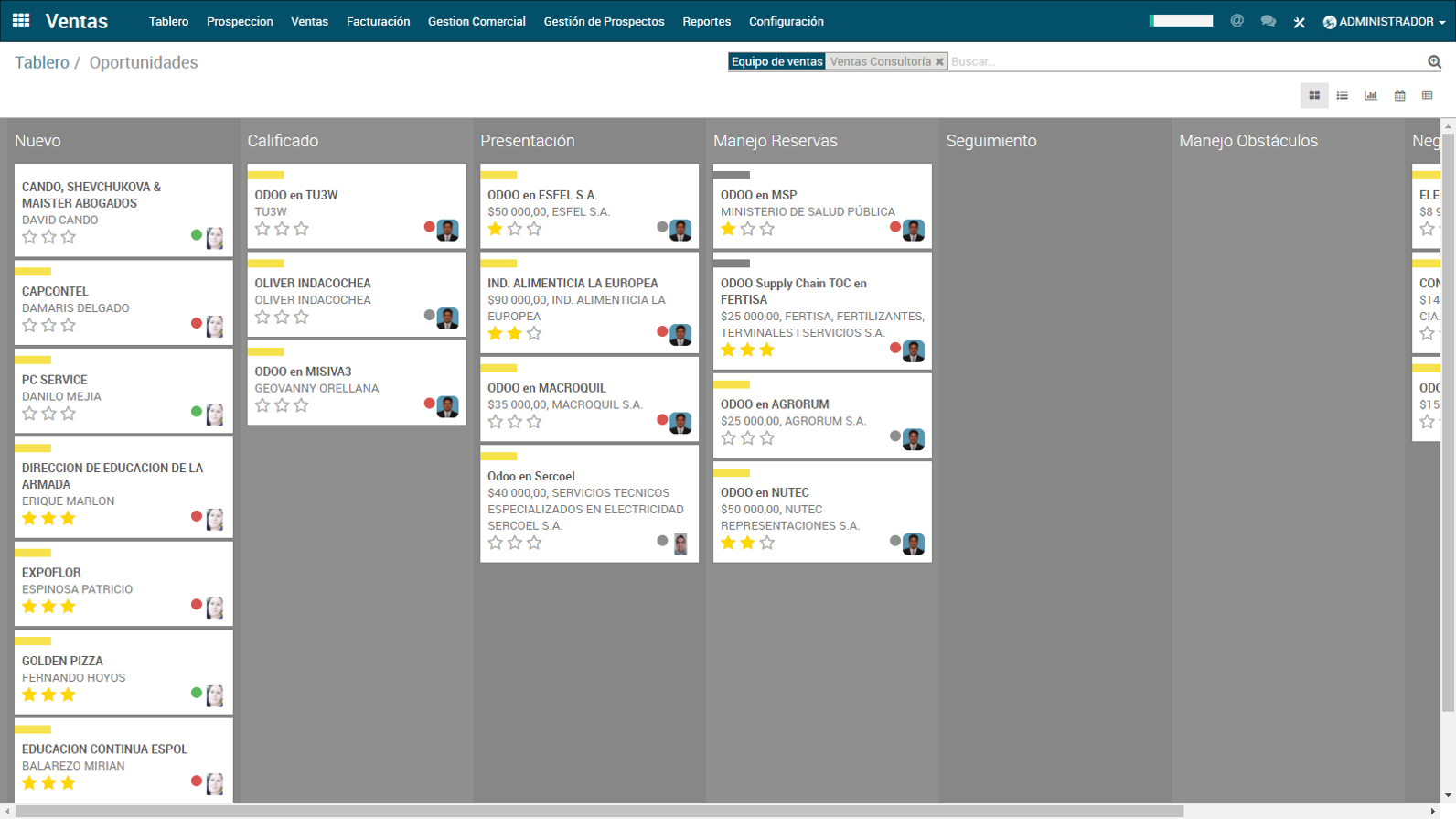Open the apps grid menu icon
Viewport: 1456px width, 819px height.
21,20
